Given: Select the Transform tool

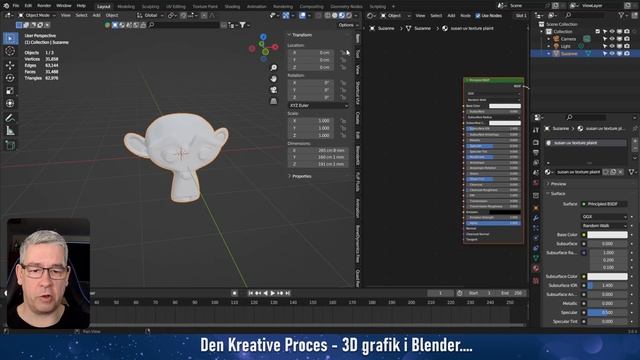Looking at the screenshot, I should [10, 103].
